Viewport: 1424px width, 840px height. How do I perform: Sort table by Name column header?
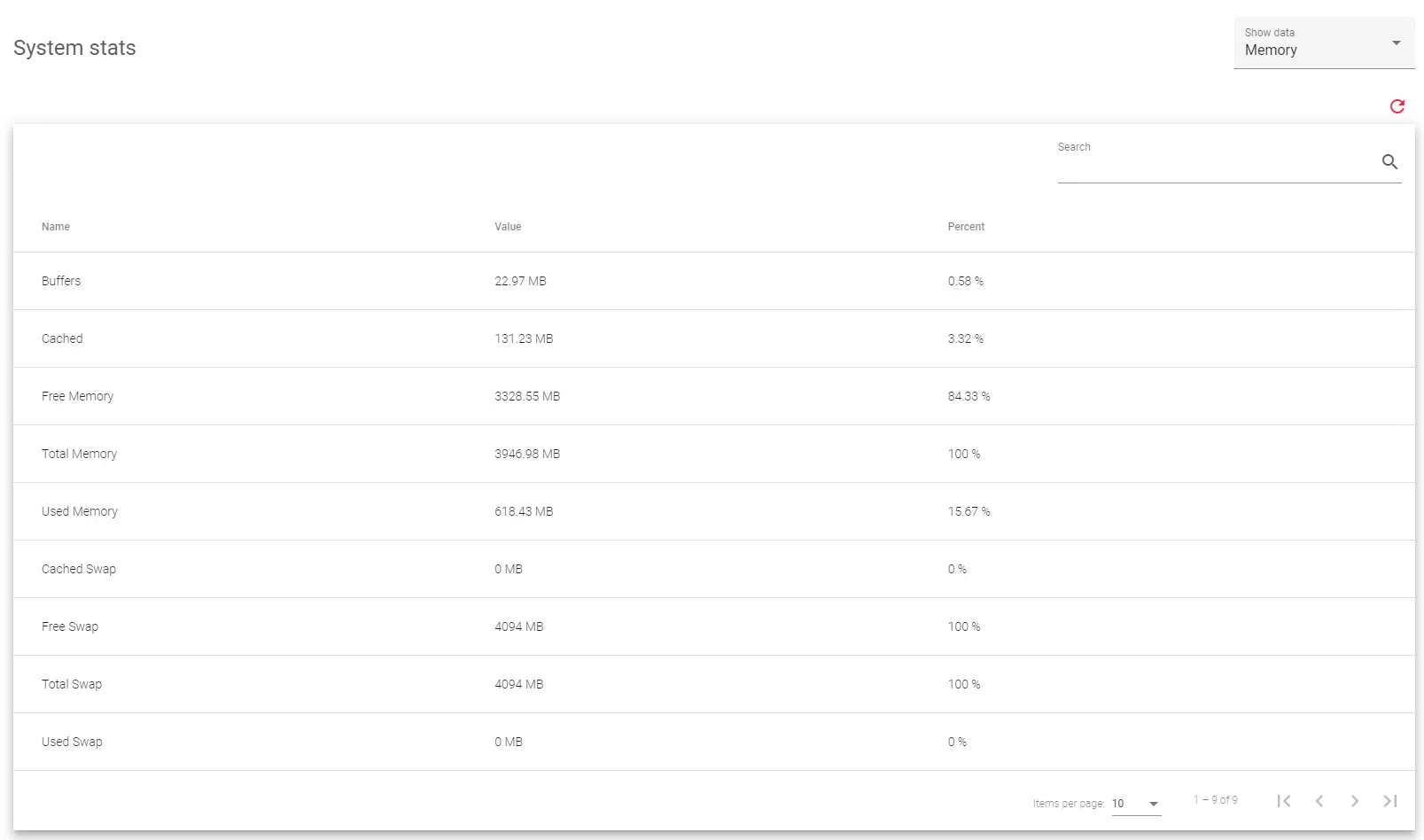click(56, 227)
